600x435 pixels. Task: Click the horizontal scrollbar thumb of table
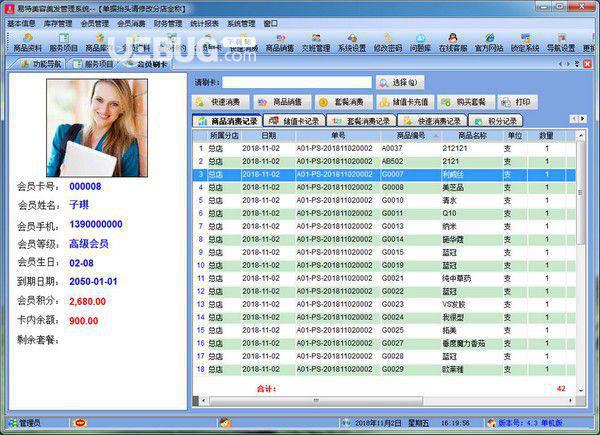coord(316,401)
